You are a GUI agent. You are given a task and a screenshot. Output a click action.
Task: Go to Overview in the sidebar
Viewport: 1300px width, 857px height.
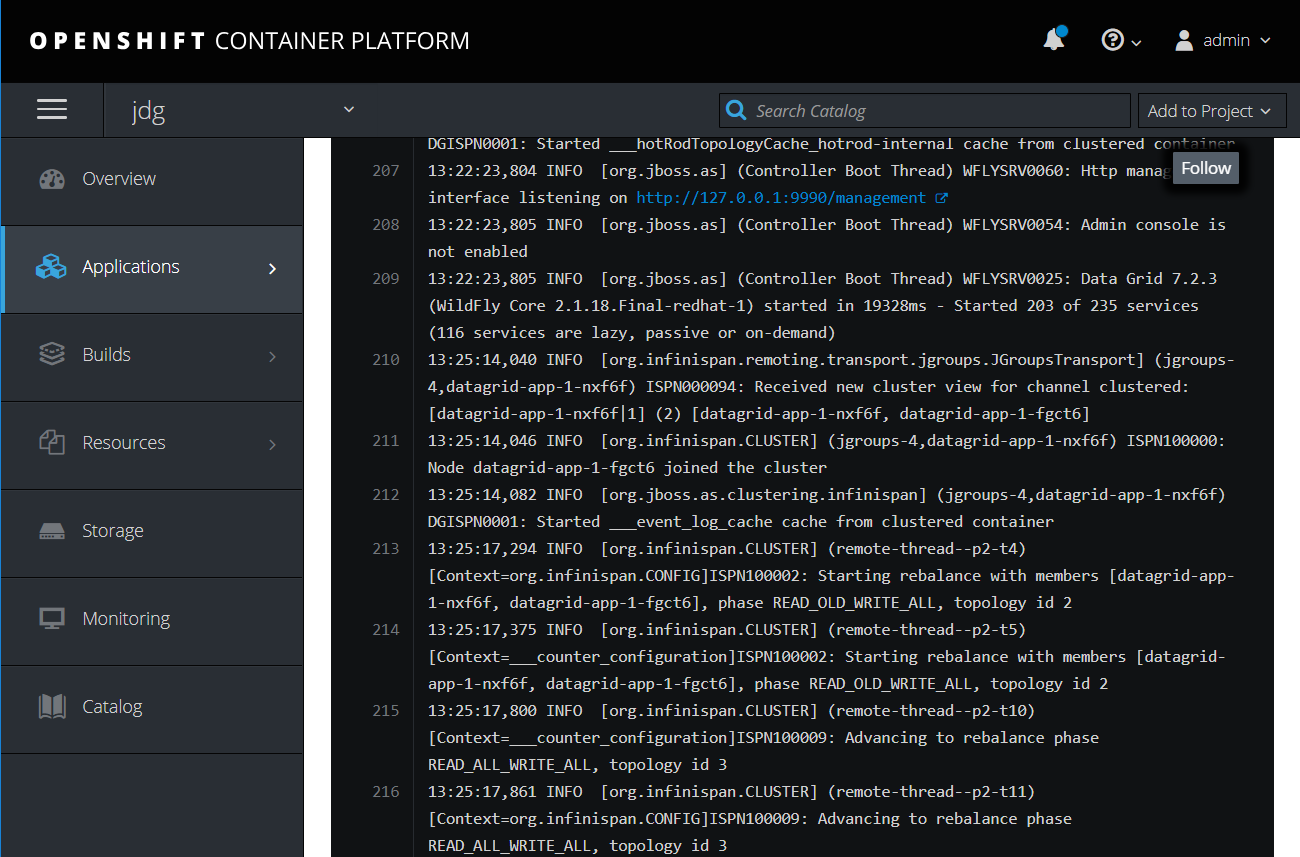(x=152, y=179)
